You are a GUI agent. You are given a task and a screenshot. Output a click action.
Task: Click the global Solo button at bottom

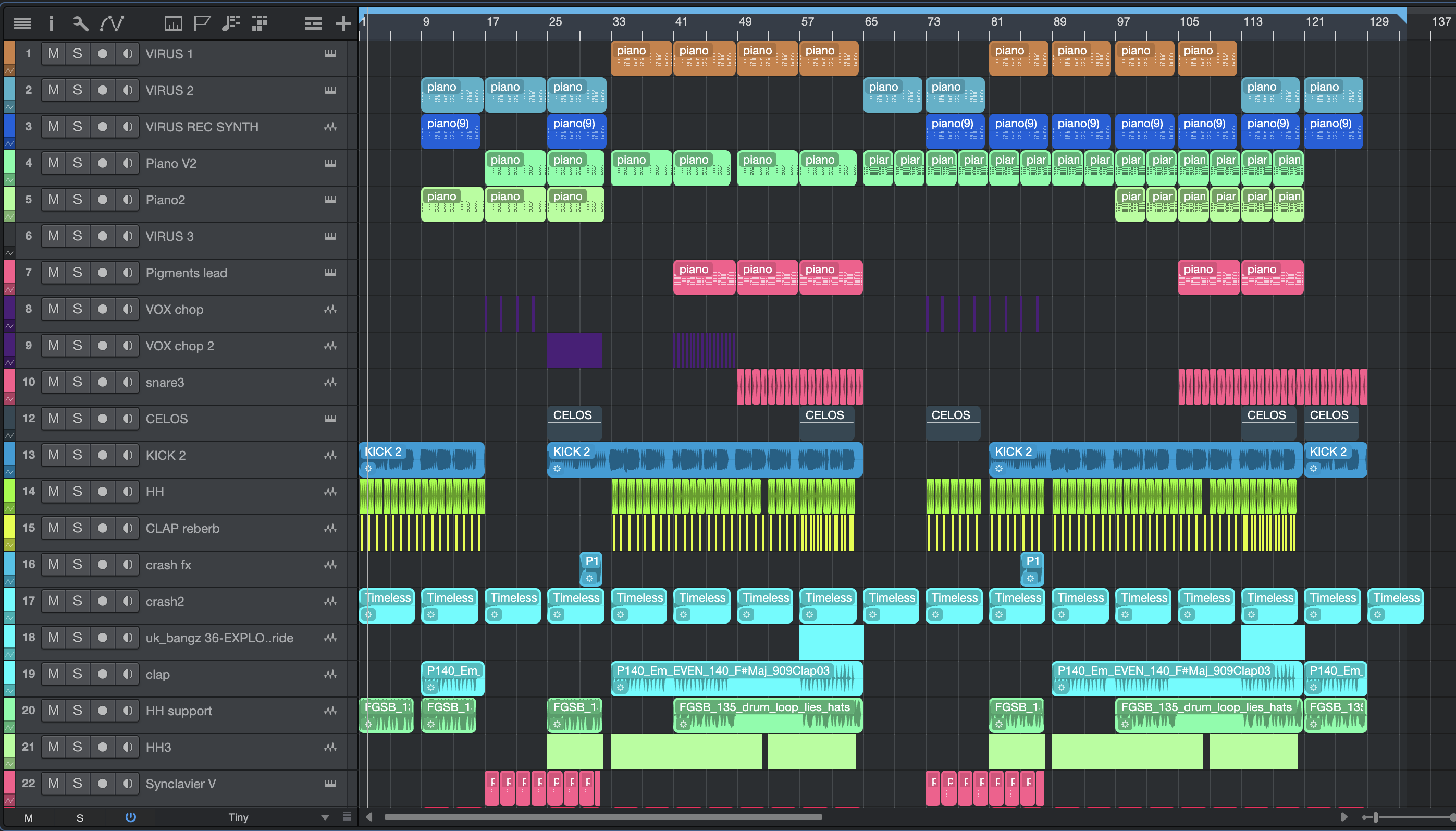click(80, 818)
